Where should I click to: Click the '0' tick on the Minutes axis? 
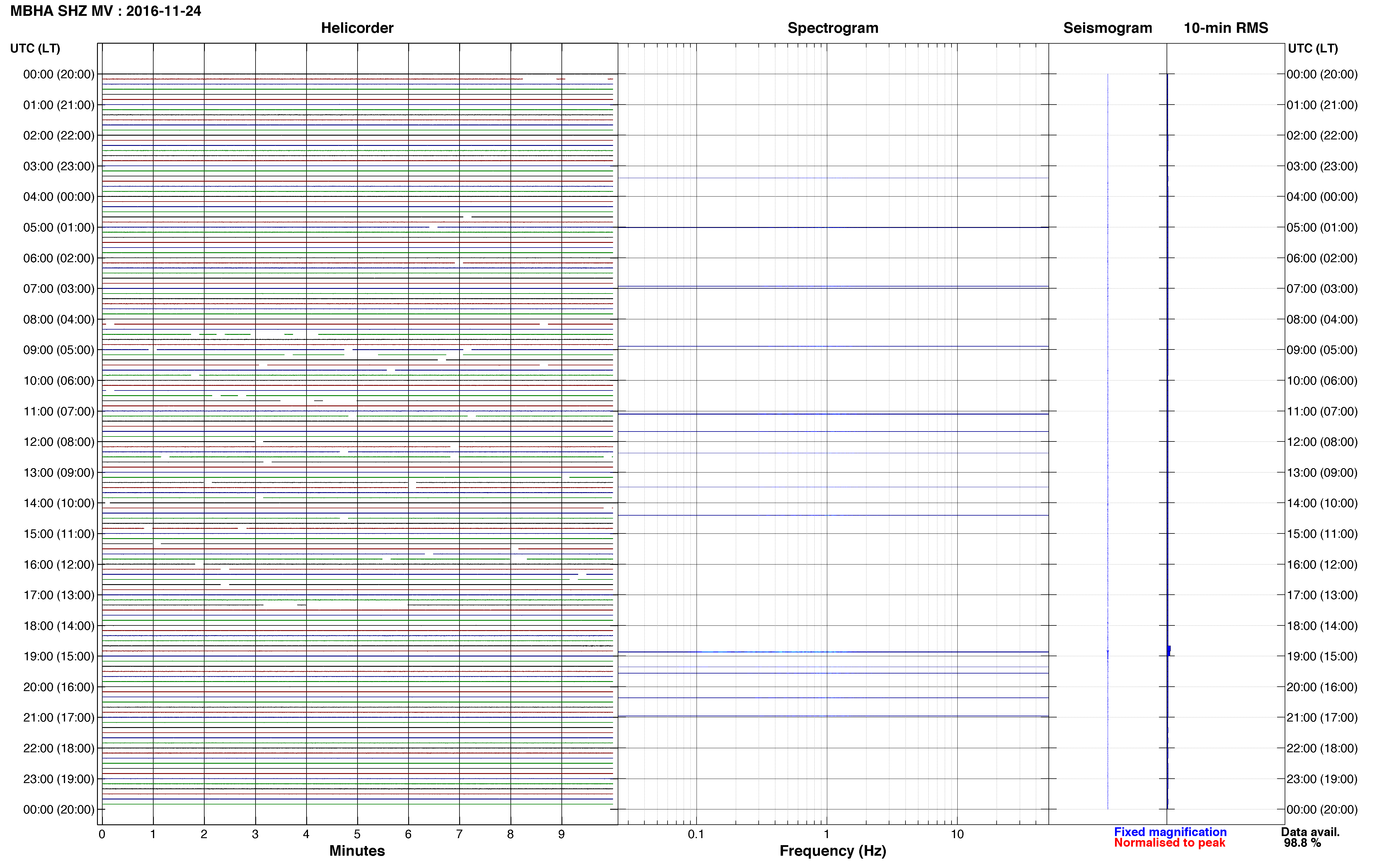coord(102,834)
